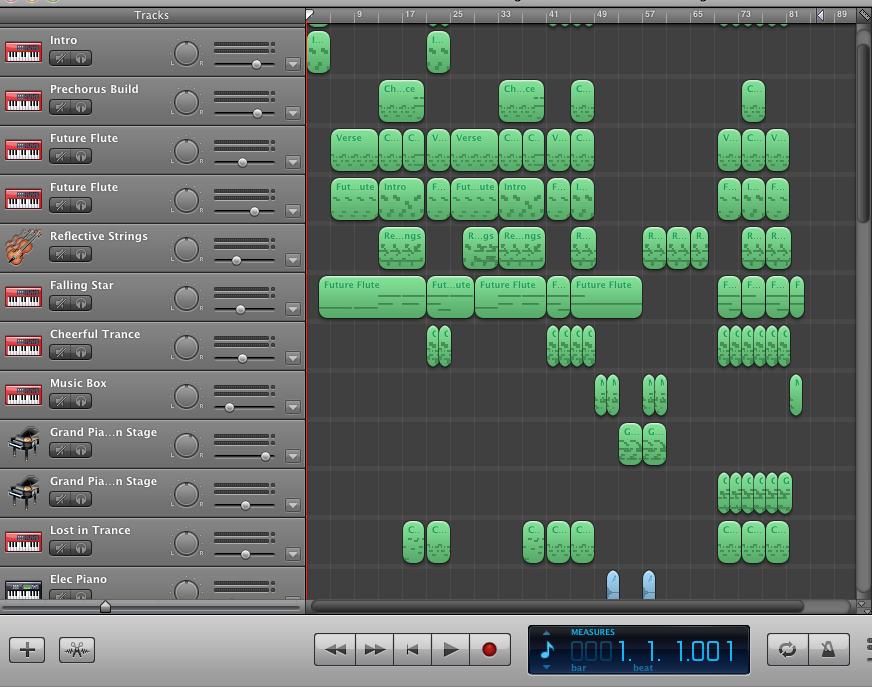Expand automation for Reflective Strings track
The width and height of the screenshot is (872, 687).
coord(293,260)
